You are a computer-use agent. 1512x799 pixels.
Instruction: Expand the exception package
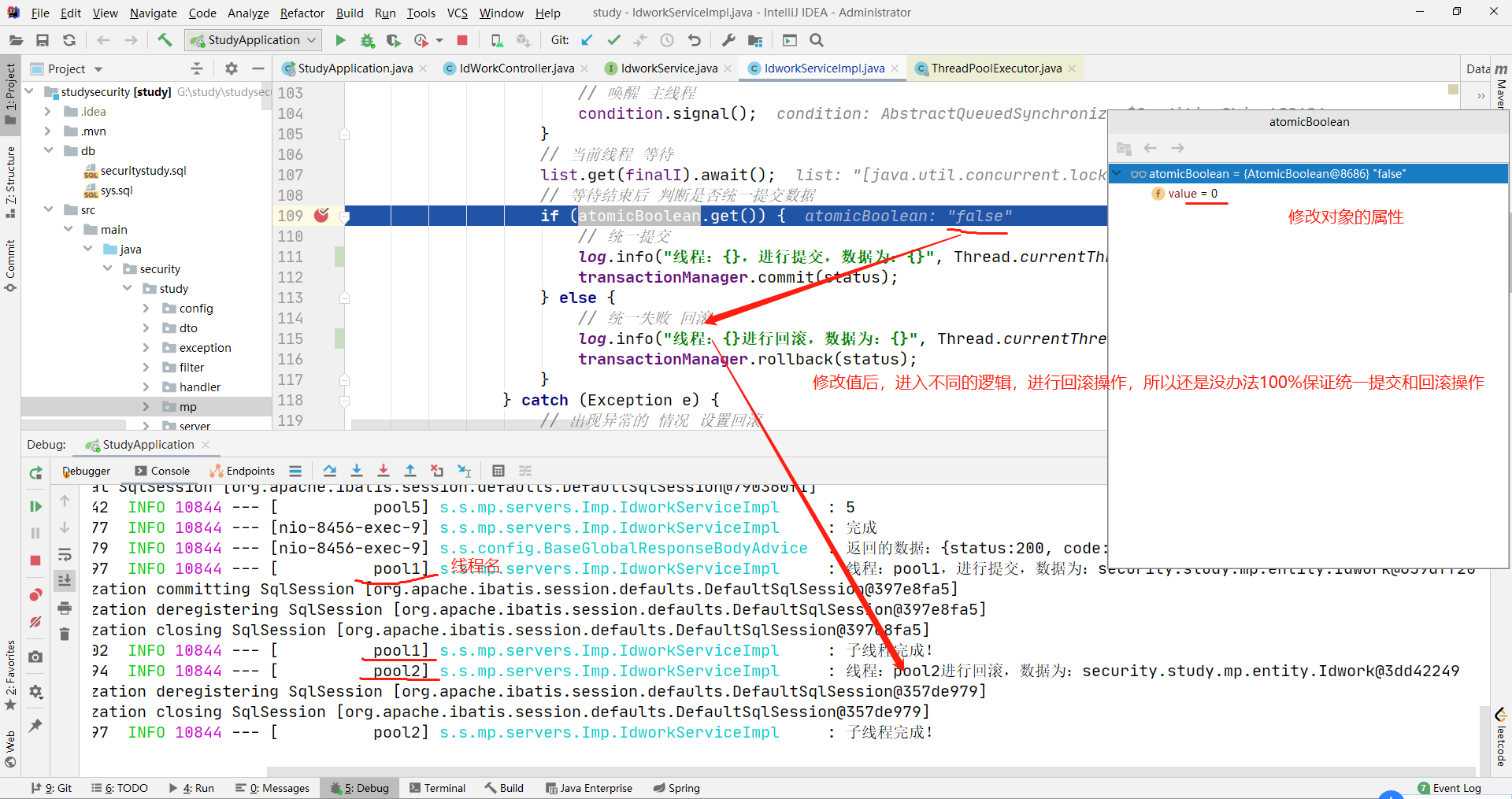[146, 347]
